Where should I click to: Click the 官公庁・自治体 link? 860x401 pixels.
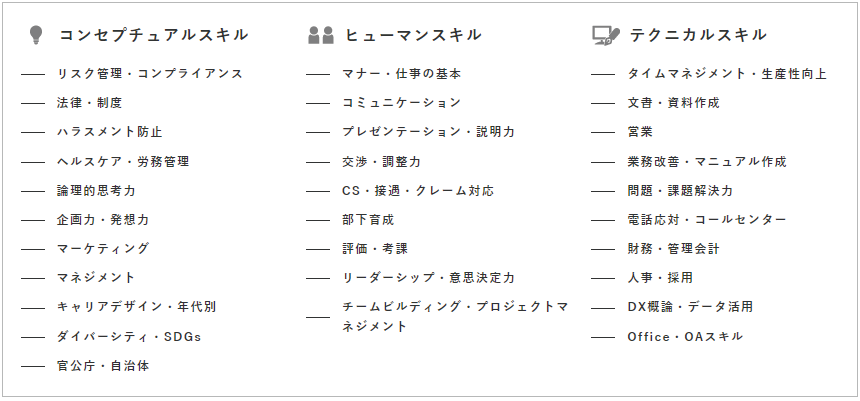(x=103, y=366)
